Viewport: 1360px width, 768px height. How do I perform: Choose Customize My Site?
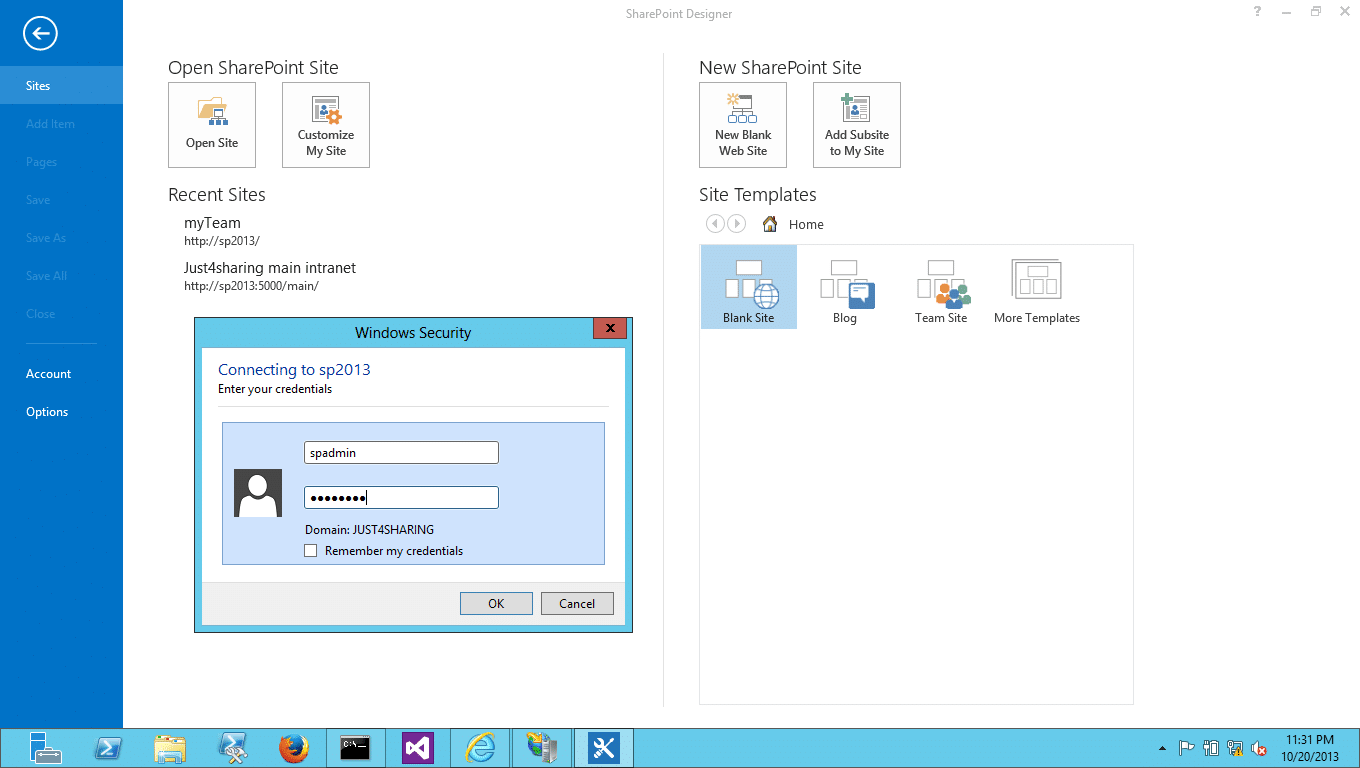[326, 125]
